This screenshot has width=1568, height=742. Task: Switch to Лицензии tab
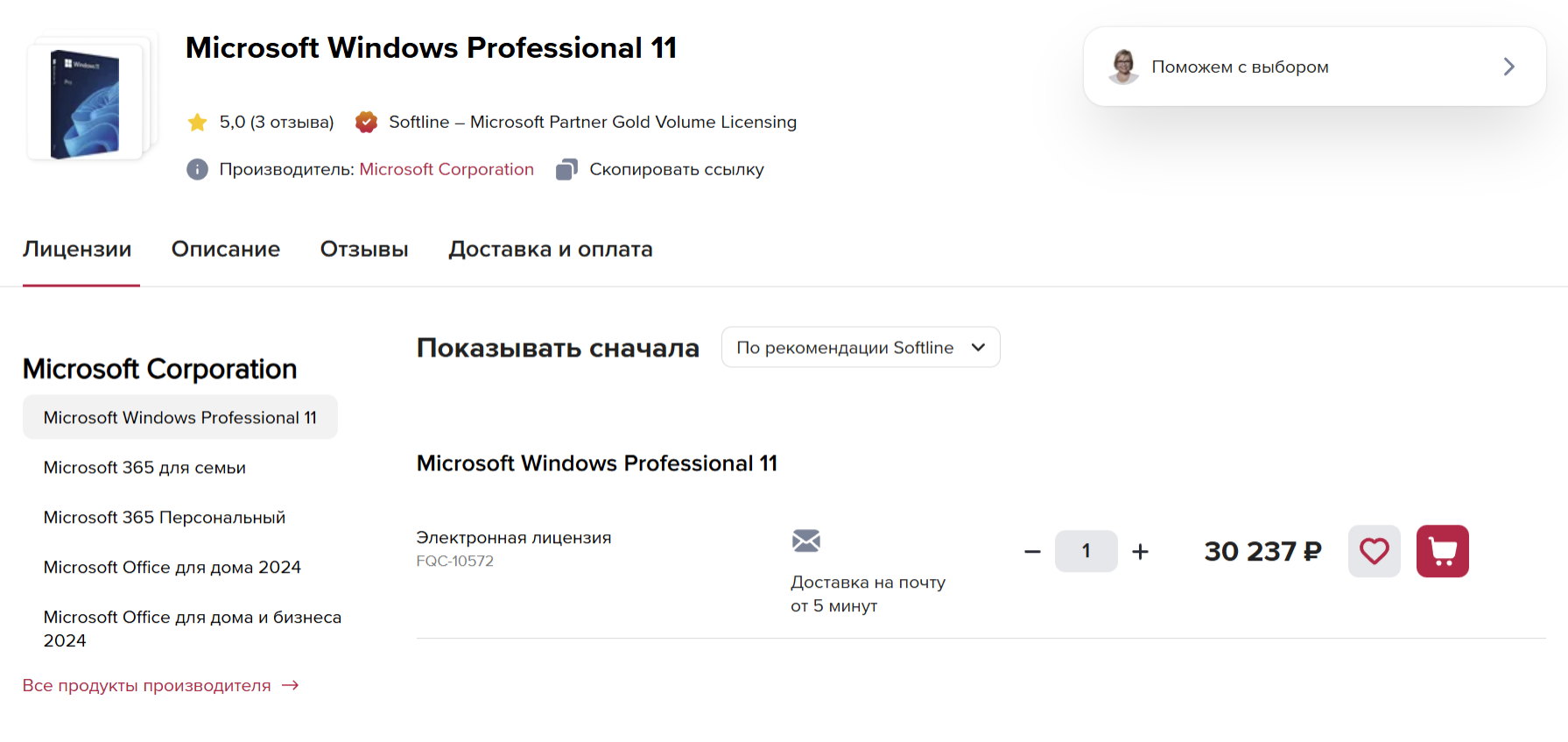77,250
